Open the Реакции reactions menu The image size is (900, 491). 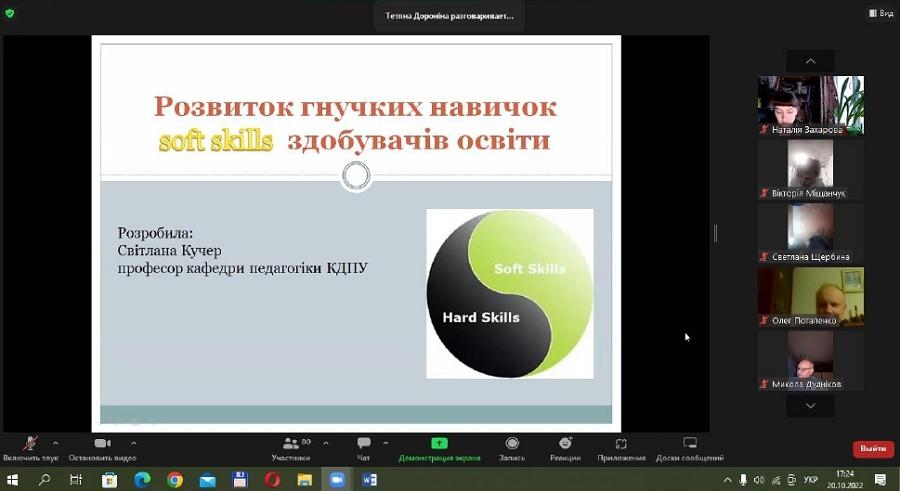[565, 446]
